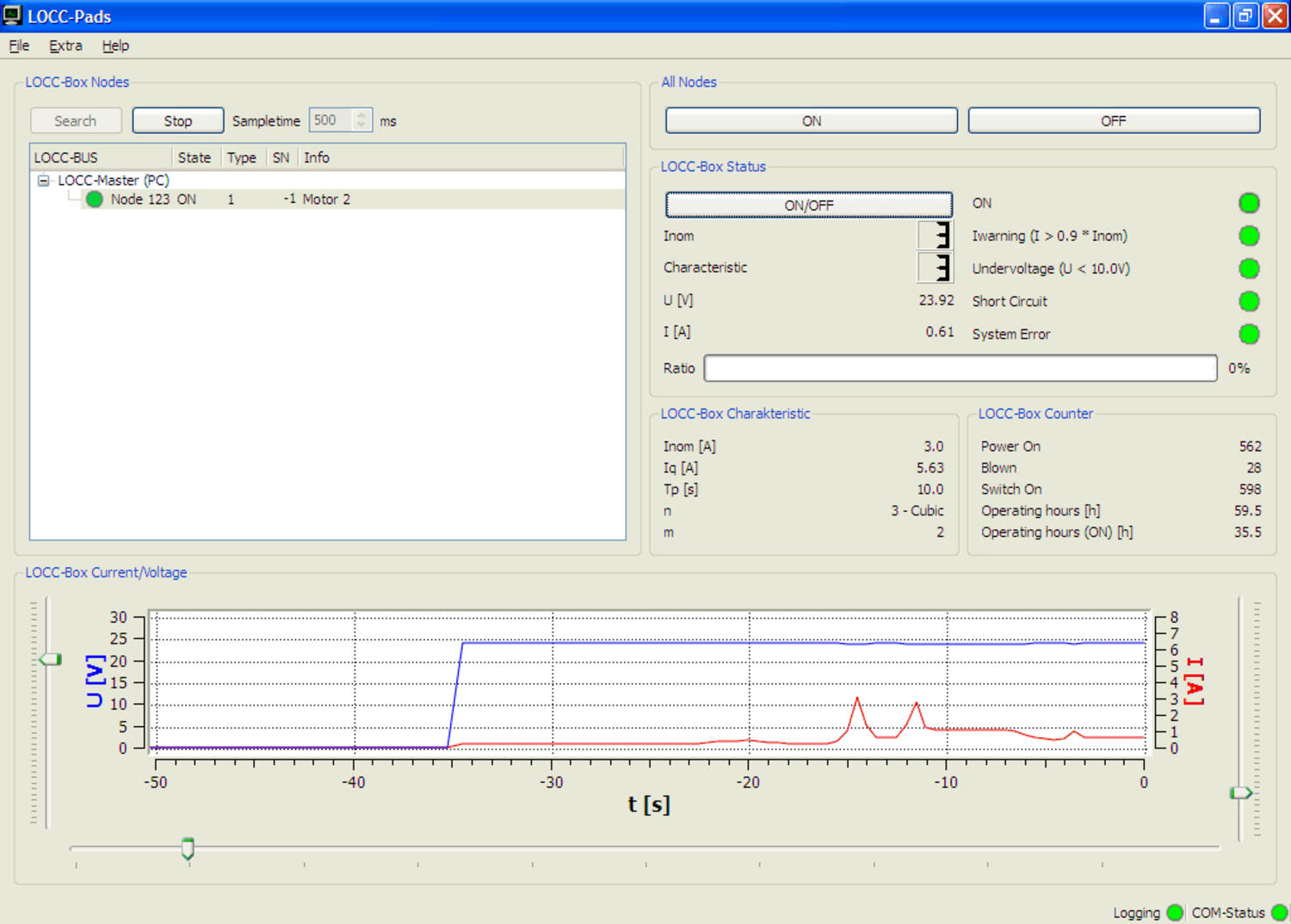Click the Short Circuit status LED
Screen dimensions: 1291x924
tap(1249, 301)
